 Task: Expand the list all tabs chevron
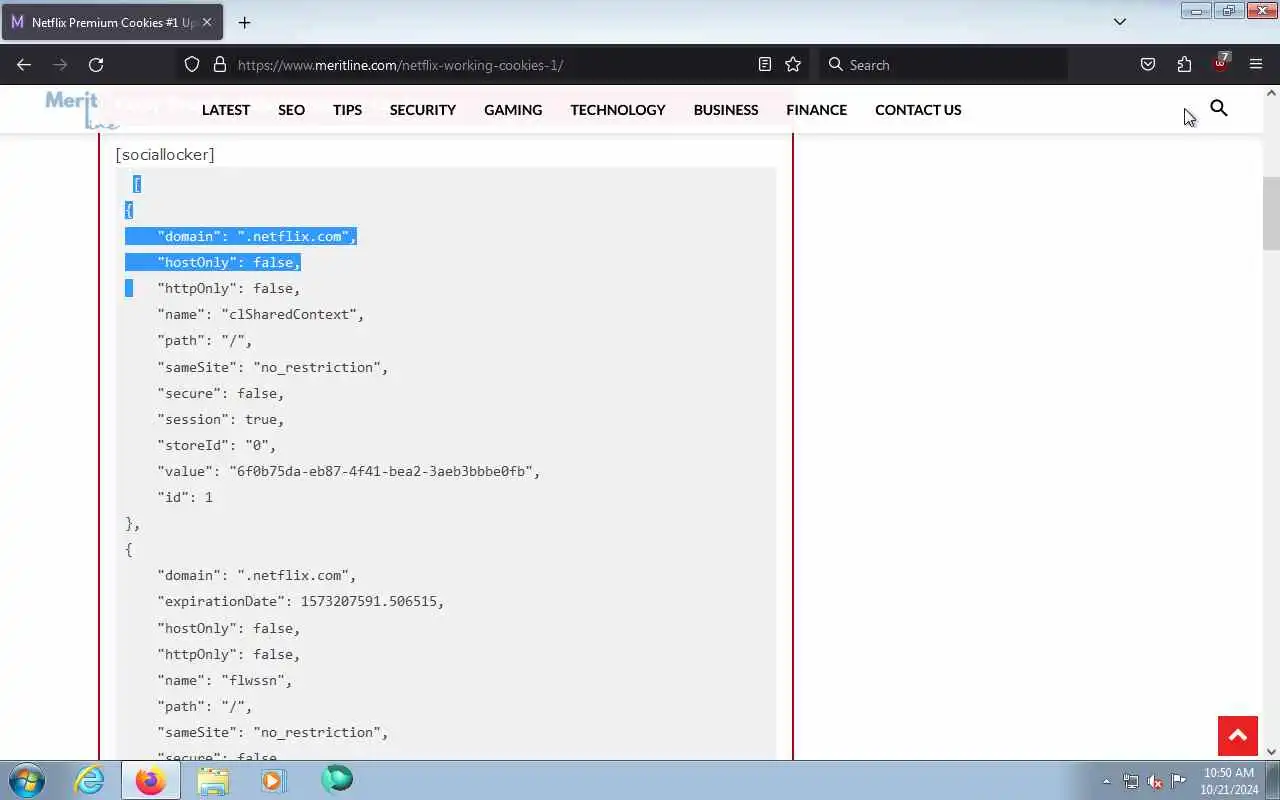click(x=1120, y=22)
